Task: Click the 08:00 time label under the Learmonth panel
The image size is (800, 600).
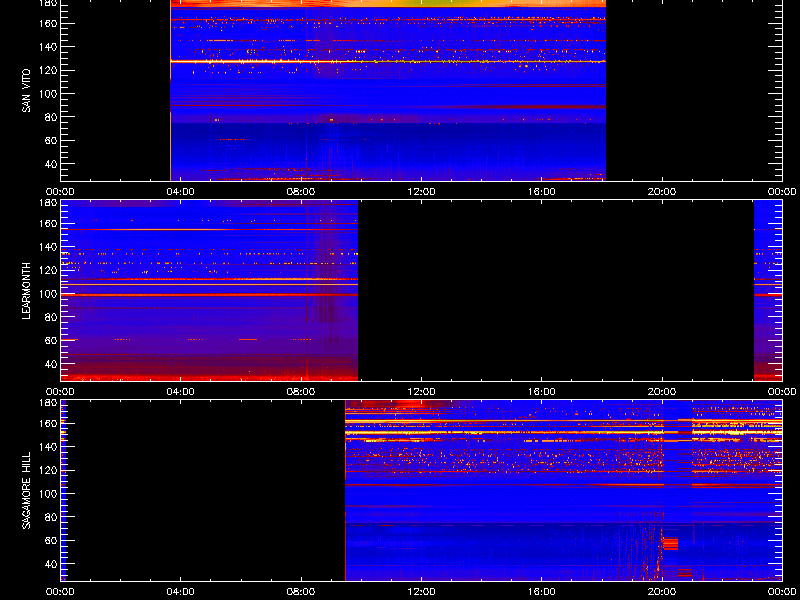Action: [301, 392]
